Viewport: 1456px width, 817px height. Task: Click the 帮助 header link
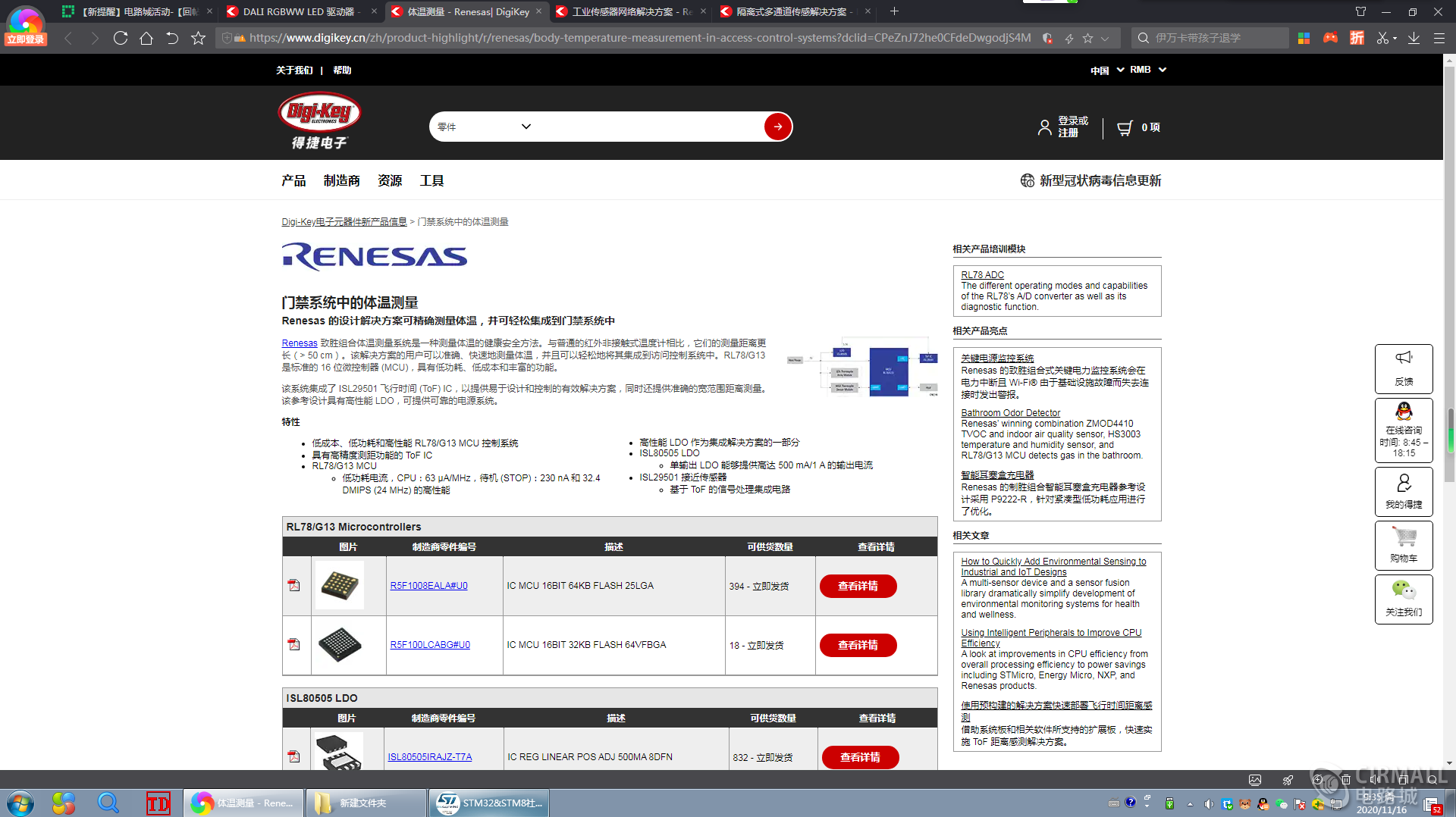342,70
